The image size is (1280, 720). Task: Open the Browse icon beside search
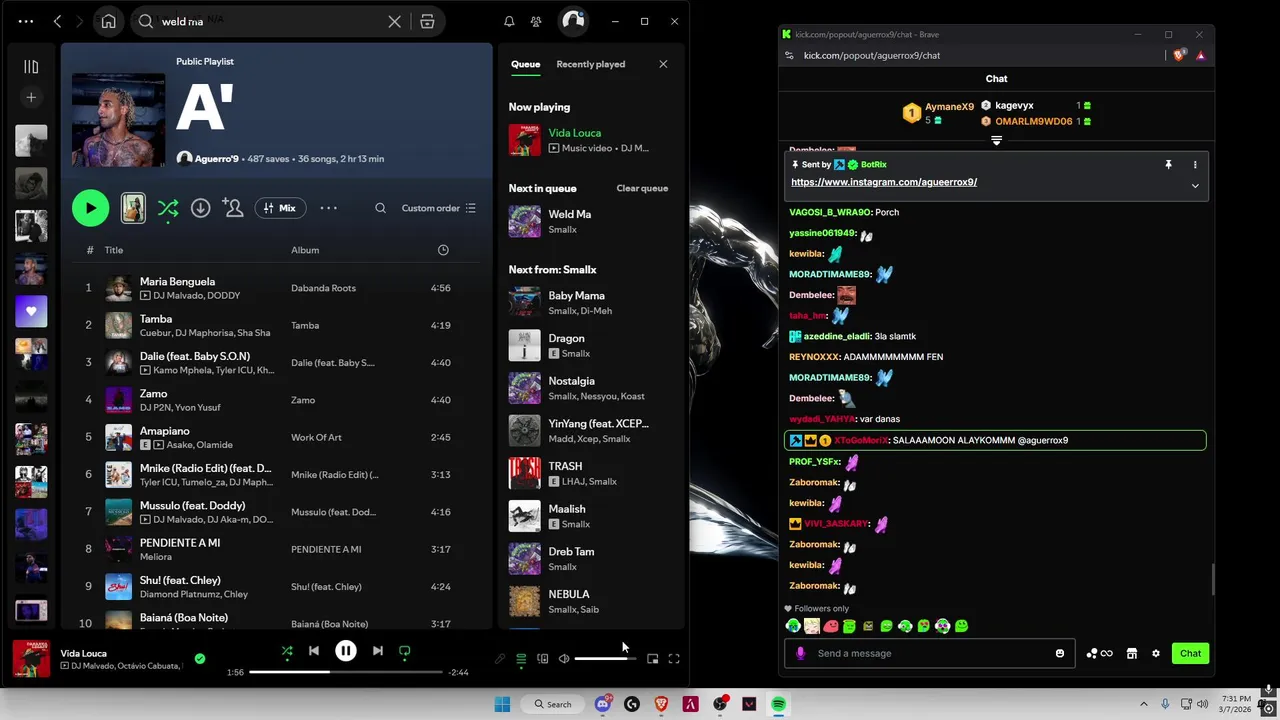427,21
